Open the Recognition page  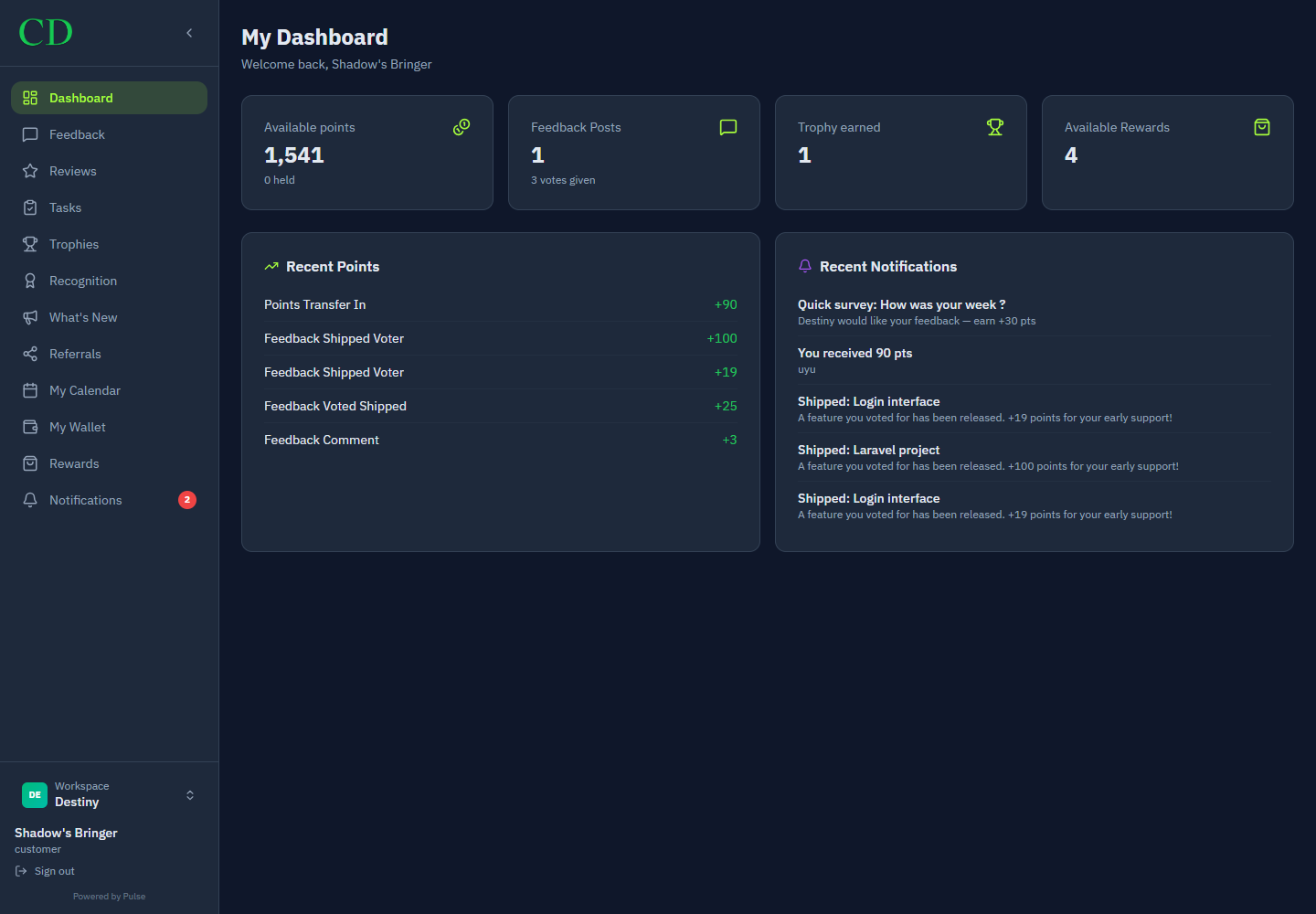pyautogui.click(x=109, y=281)
